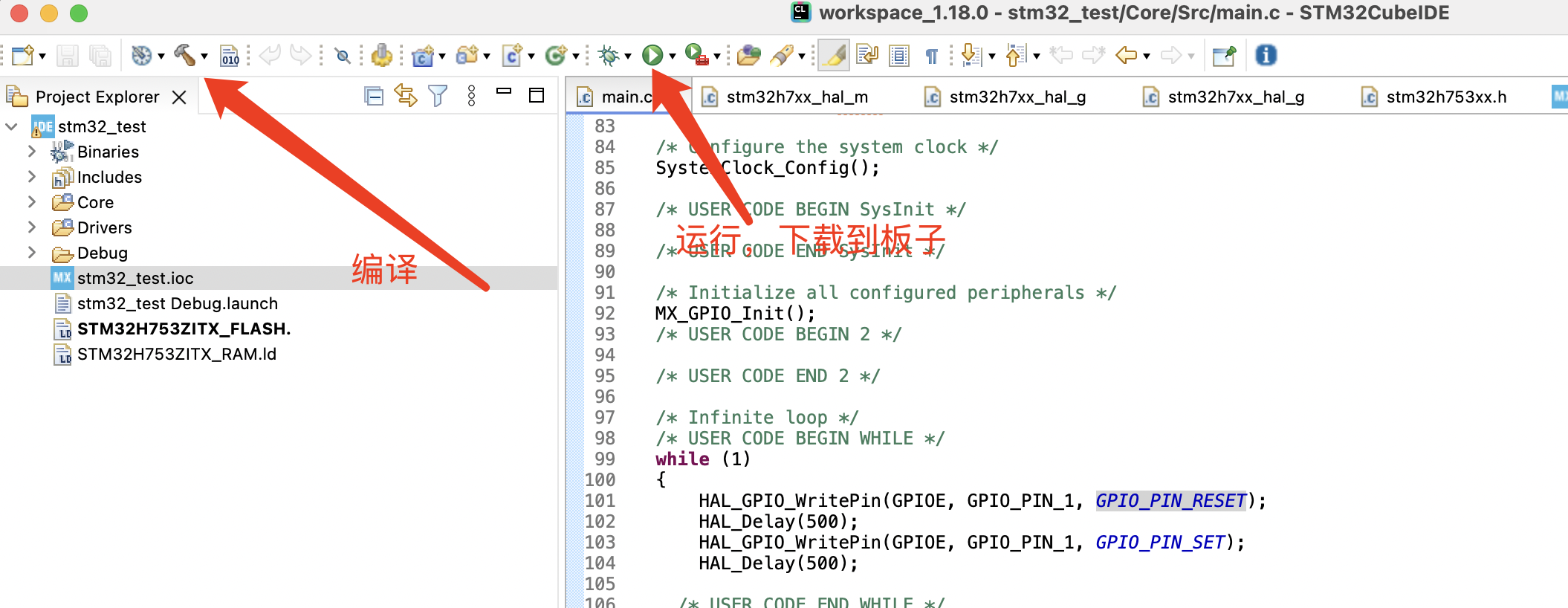Click the Save icon in toolbar

68,56
